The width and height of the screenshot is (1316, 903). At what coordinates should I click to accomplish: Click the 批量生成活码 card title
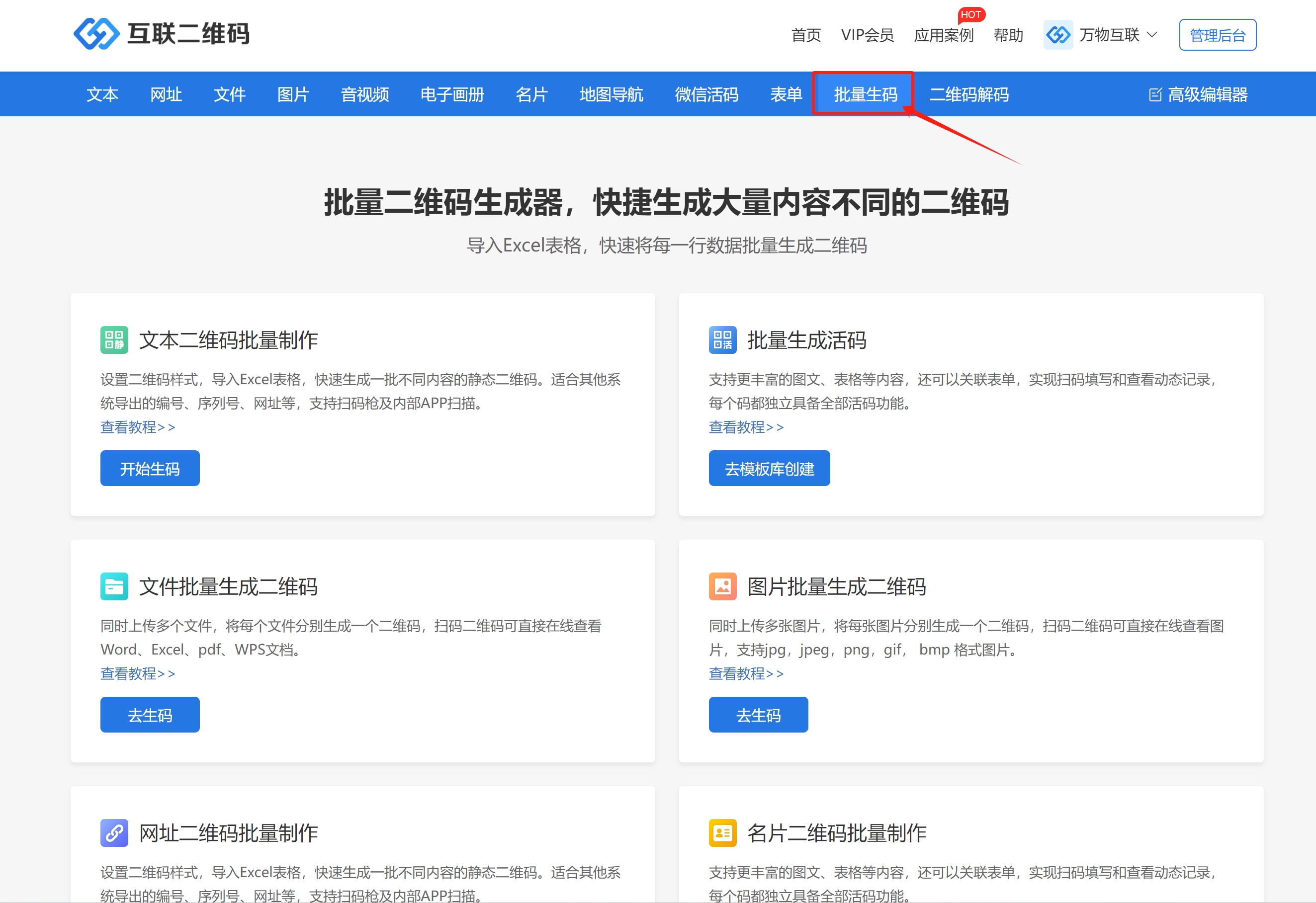click(807, 340)
